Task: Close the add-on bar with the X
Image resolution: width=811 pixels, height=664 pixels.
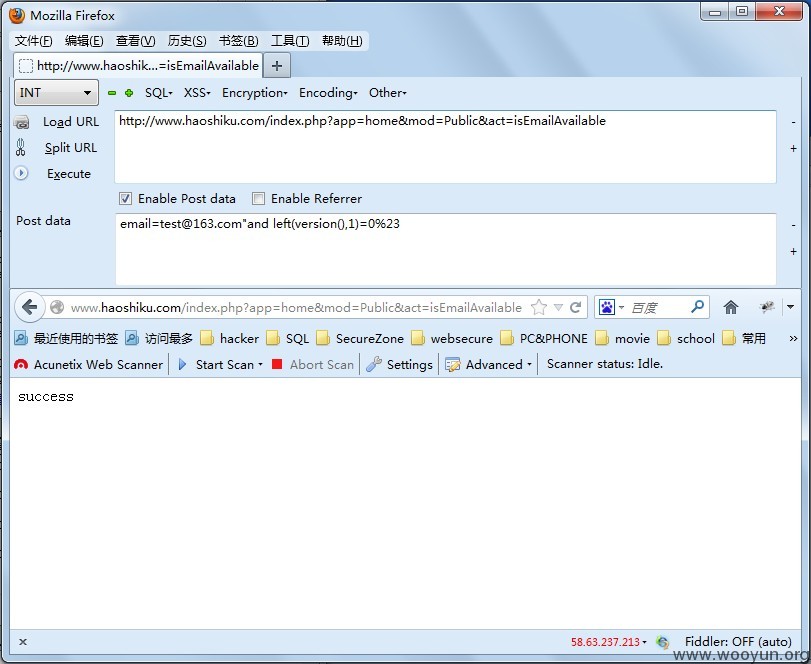Action: point(23,642)
